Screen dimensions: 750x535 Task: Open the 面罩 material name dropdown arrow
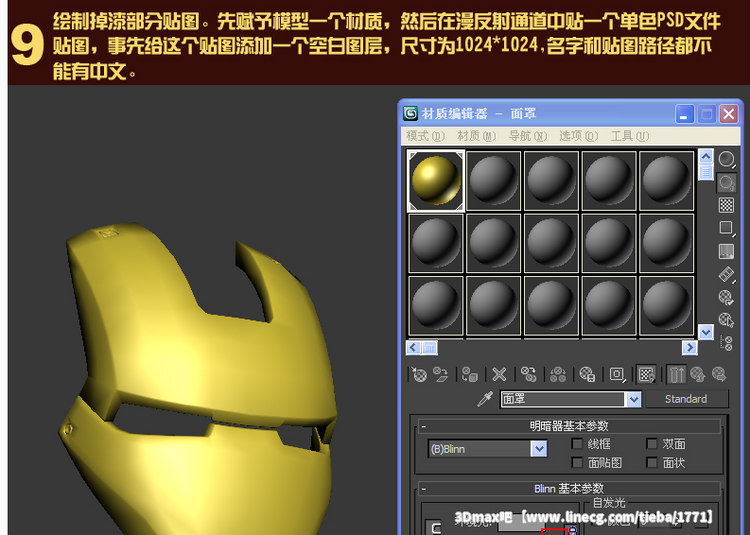(x=633, y=399)
